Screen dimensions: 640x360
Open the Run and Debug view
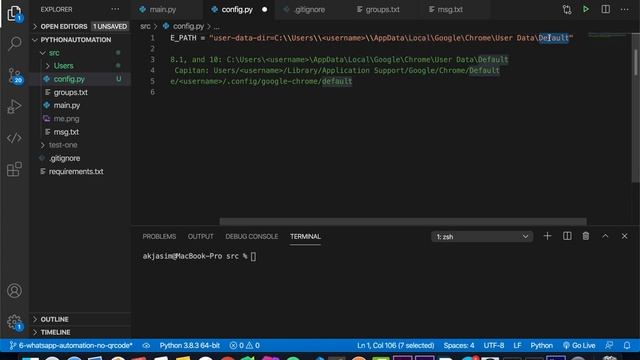(x=14, y=107)
